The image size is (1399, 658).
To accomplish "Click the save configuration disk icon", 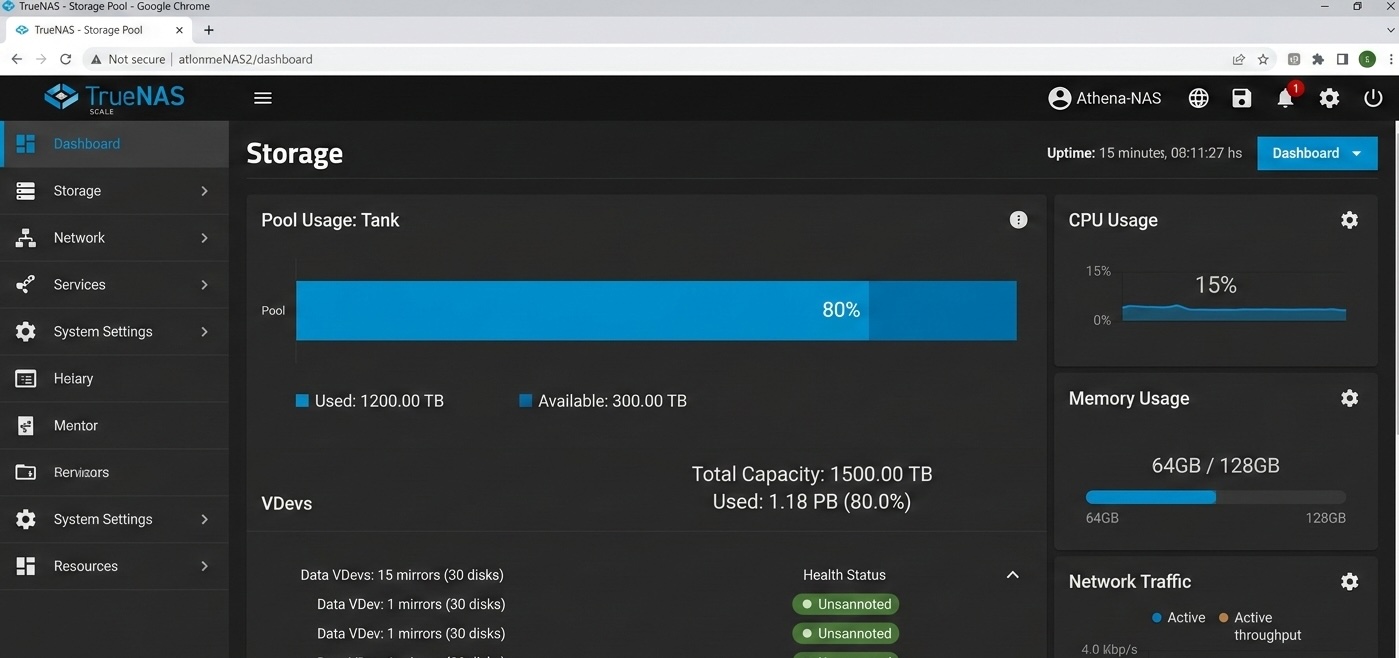I will coord(1241,97).
